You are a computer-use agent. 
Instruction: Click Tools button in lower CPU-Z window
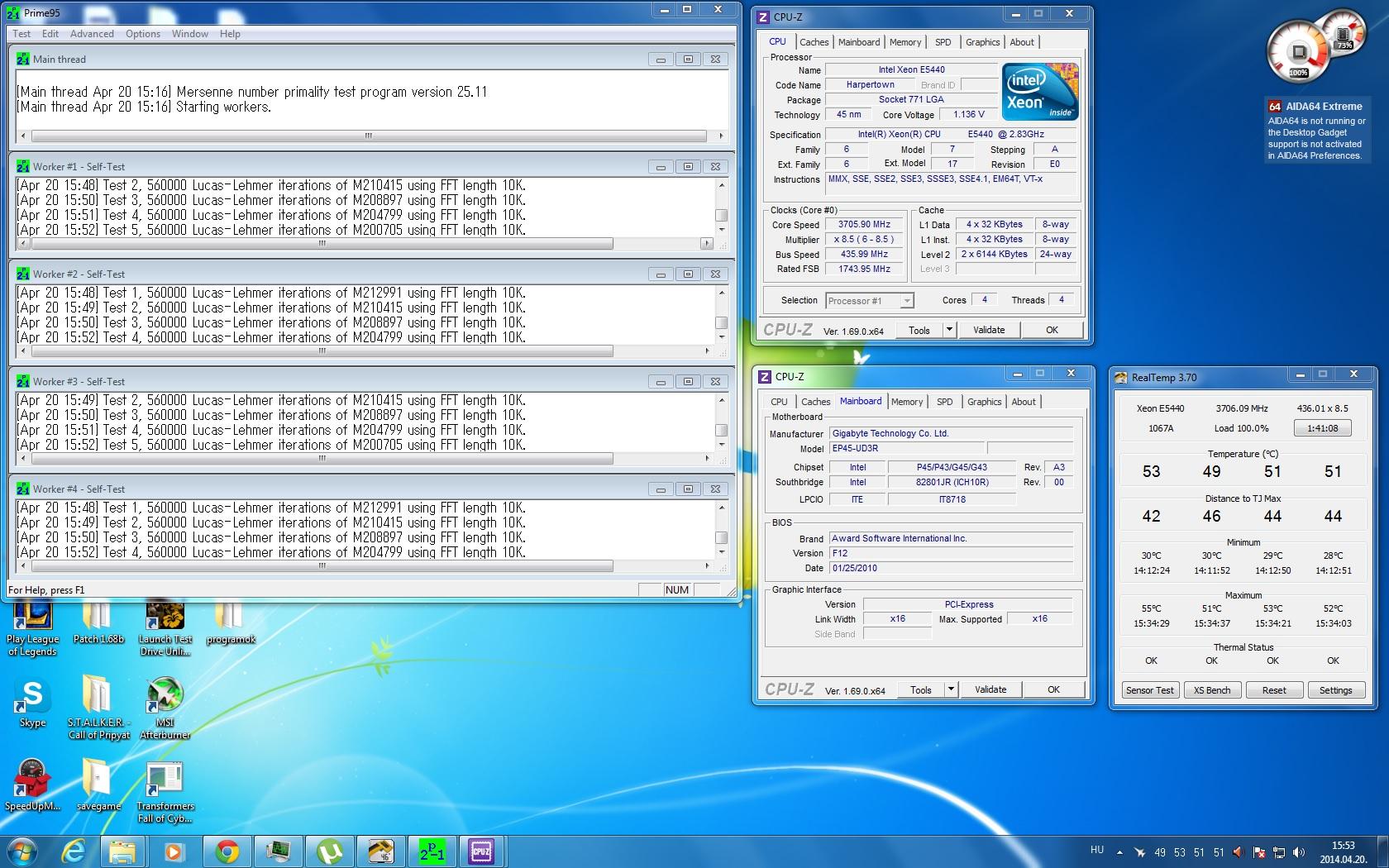click(921, 689)
